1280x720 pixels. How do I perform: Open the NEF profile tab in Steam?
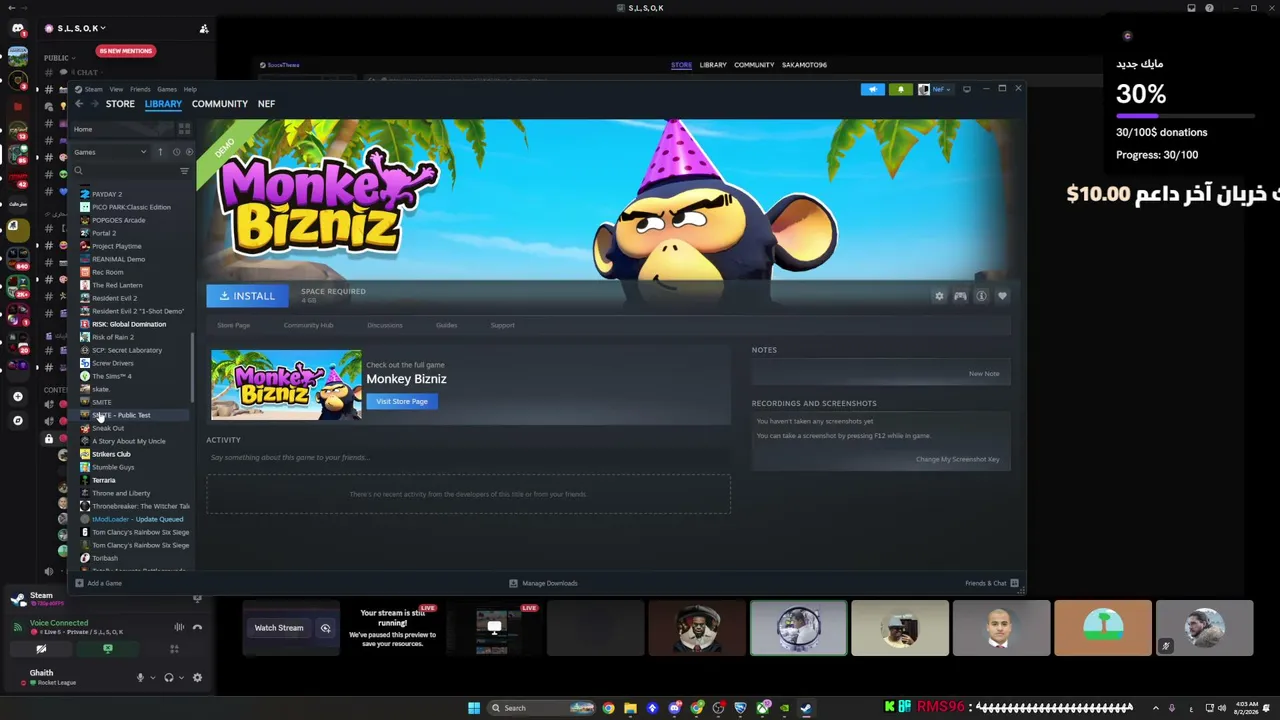coord(266,104)
